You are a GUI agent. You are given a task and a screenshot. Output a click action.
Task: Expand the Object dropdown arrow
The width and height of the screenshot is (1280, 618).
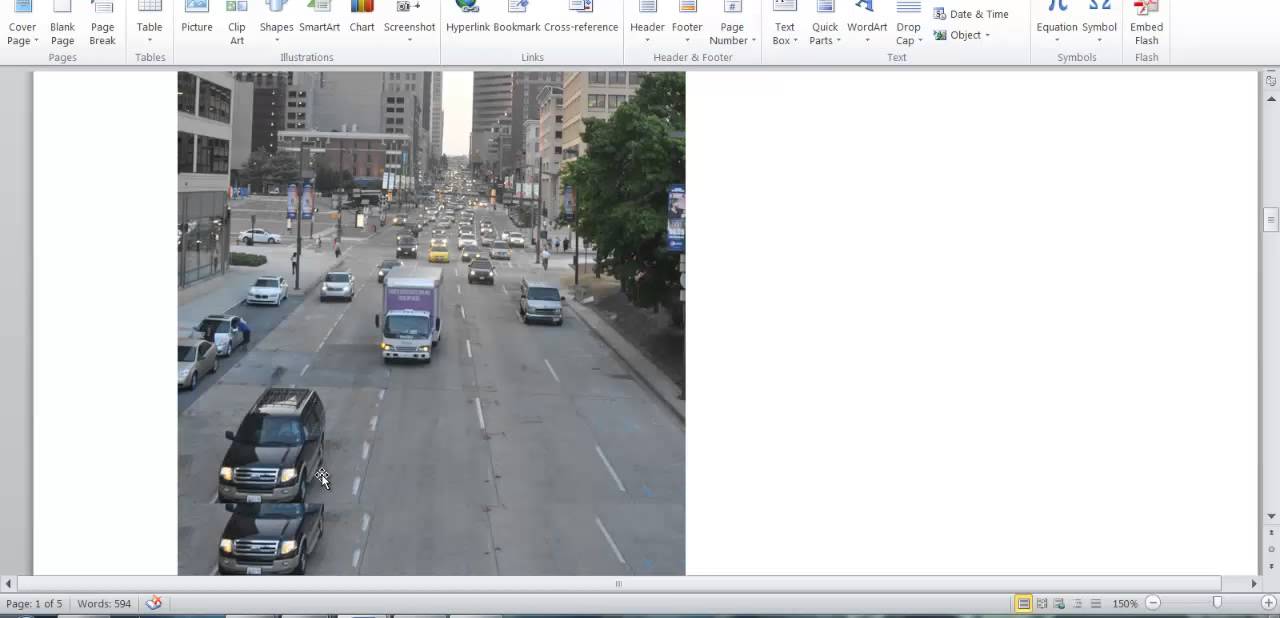coord(987,35)
